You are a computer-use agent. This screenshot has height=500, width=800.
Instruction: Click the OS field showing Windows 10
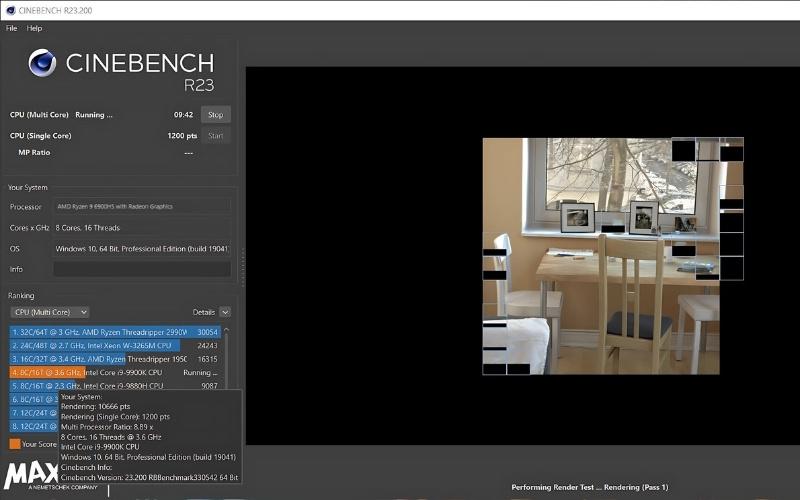[x=142, y=248]
